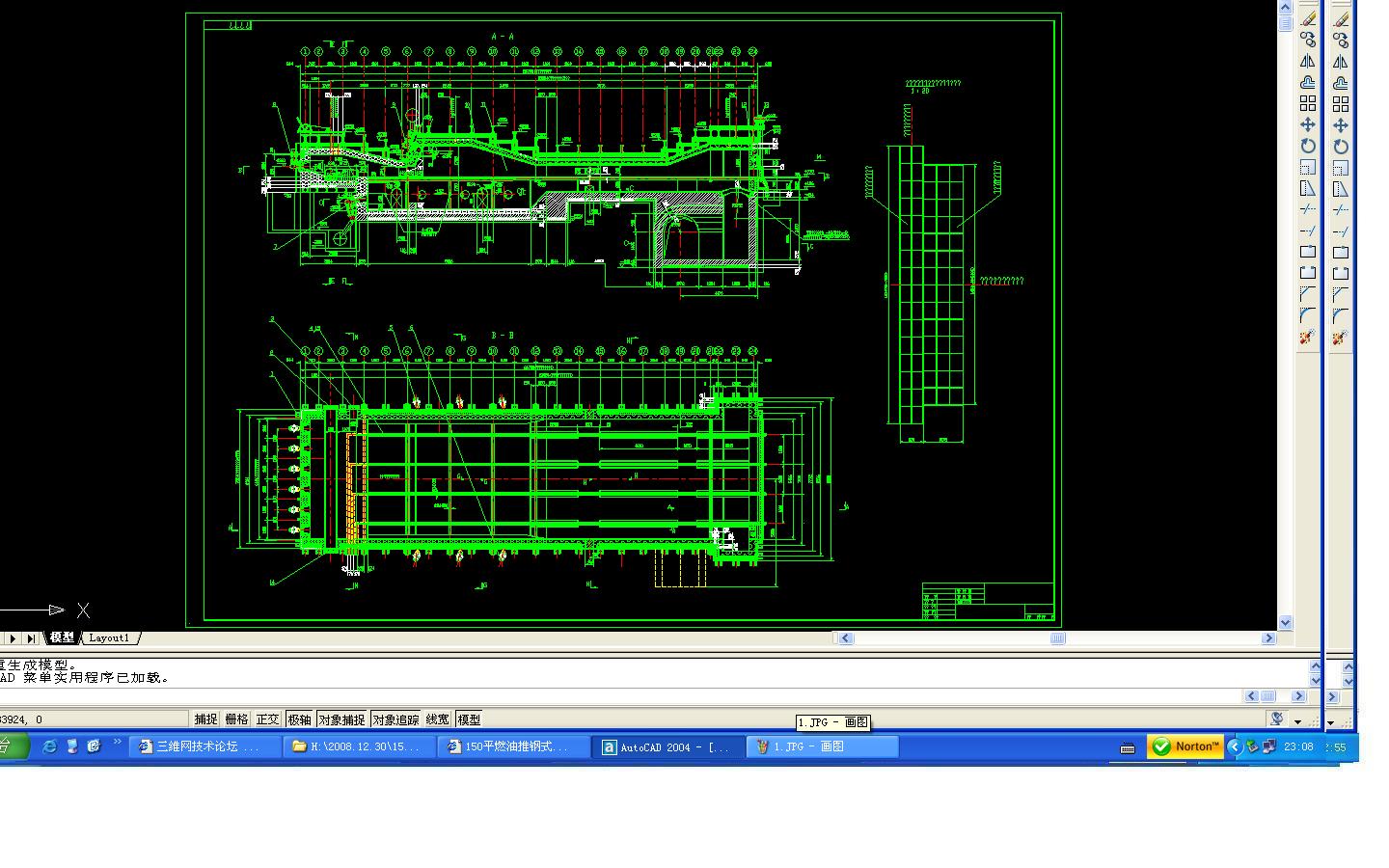Click command line scrollbar right arrow
Screen dimensions: 1389x868
pos(1298,696)
